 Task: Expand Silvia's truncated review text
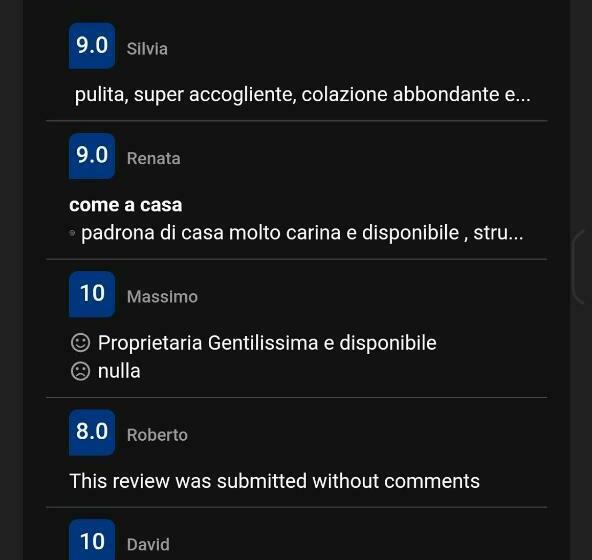click(x=302, y=94)
